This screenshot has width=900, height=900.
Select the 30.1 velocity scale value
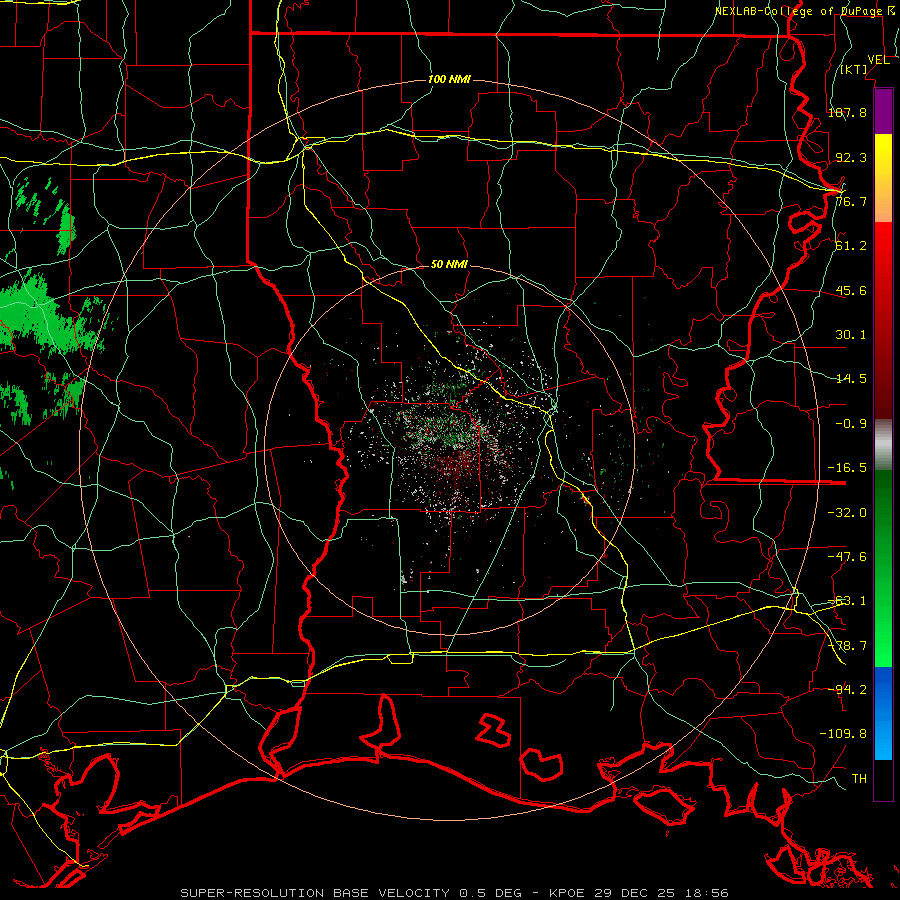coord(851,335)
